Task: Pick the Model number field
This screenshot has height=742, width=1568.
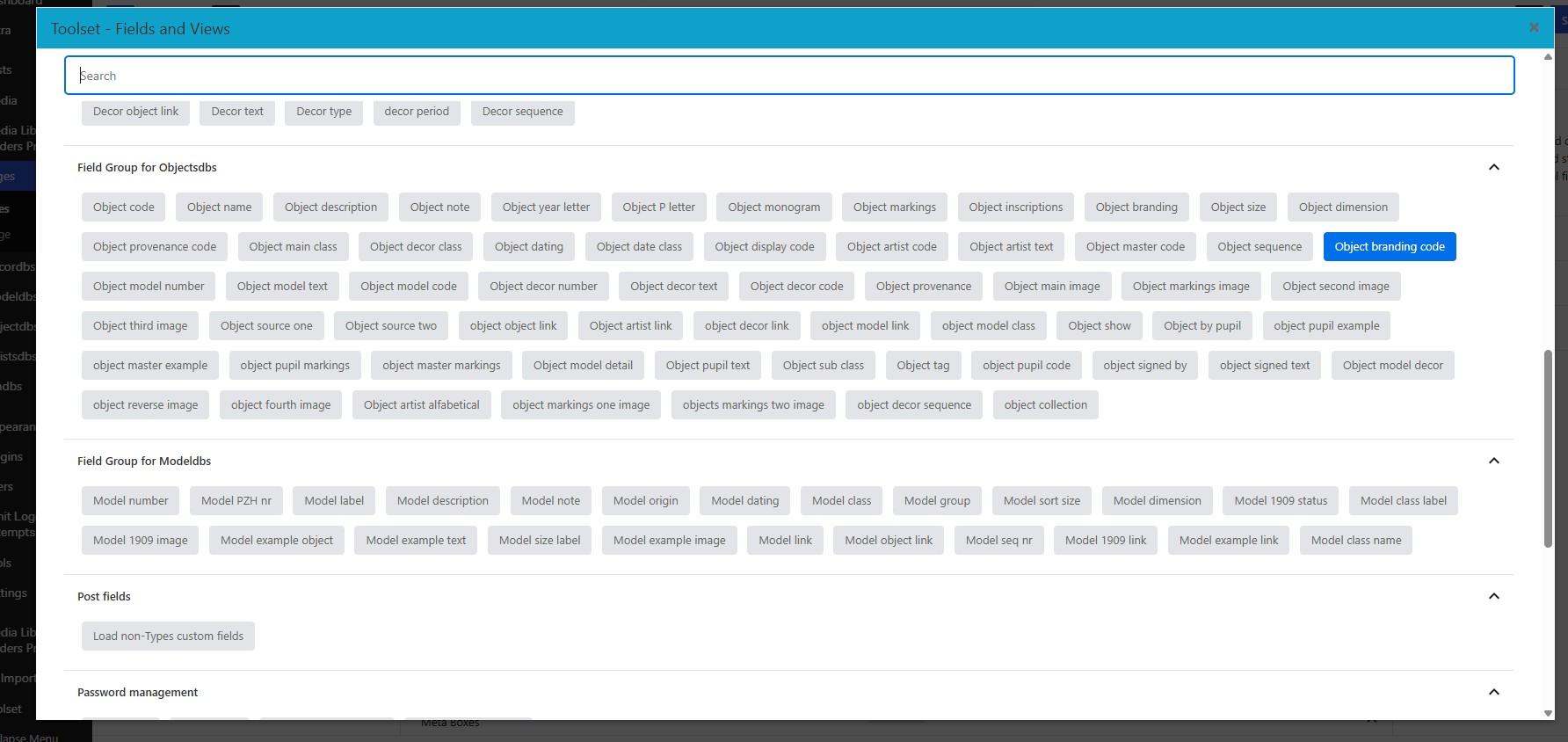Action: point(131,501)
